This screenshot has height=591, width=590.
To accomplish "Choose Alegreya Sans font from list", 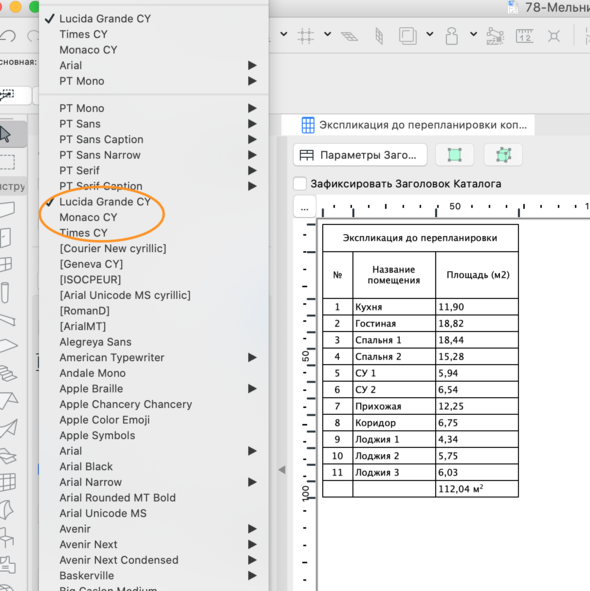I will click(x=95, y=342).
